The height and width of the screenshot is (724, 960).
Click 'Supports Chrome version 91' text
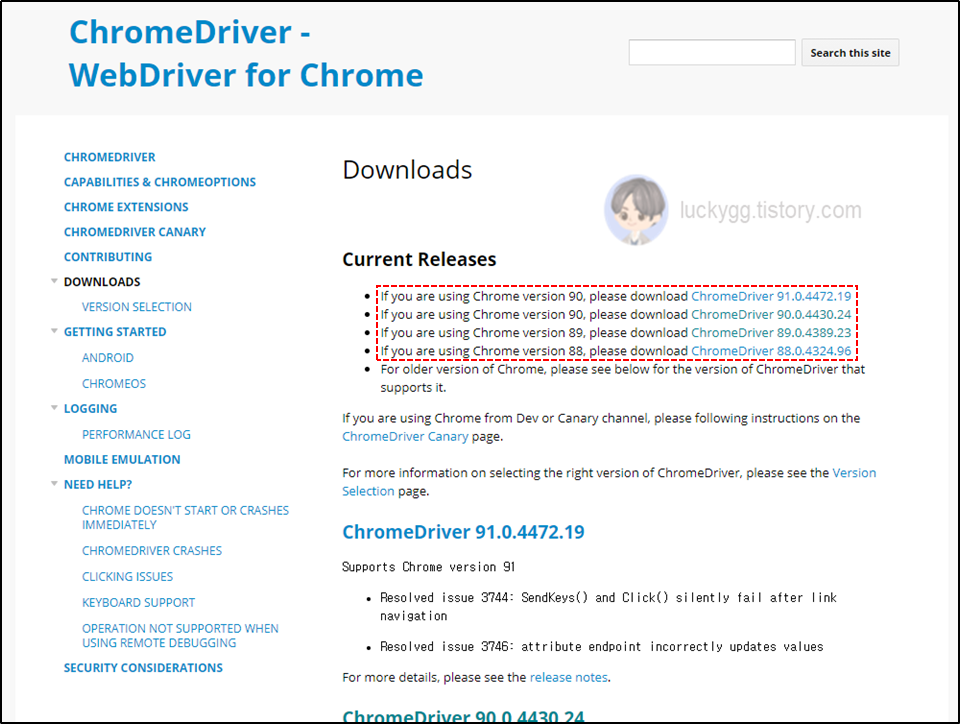pyautogui.click(x=429, y=567)
